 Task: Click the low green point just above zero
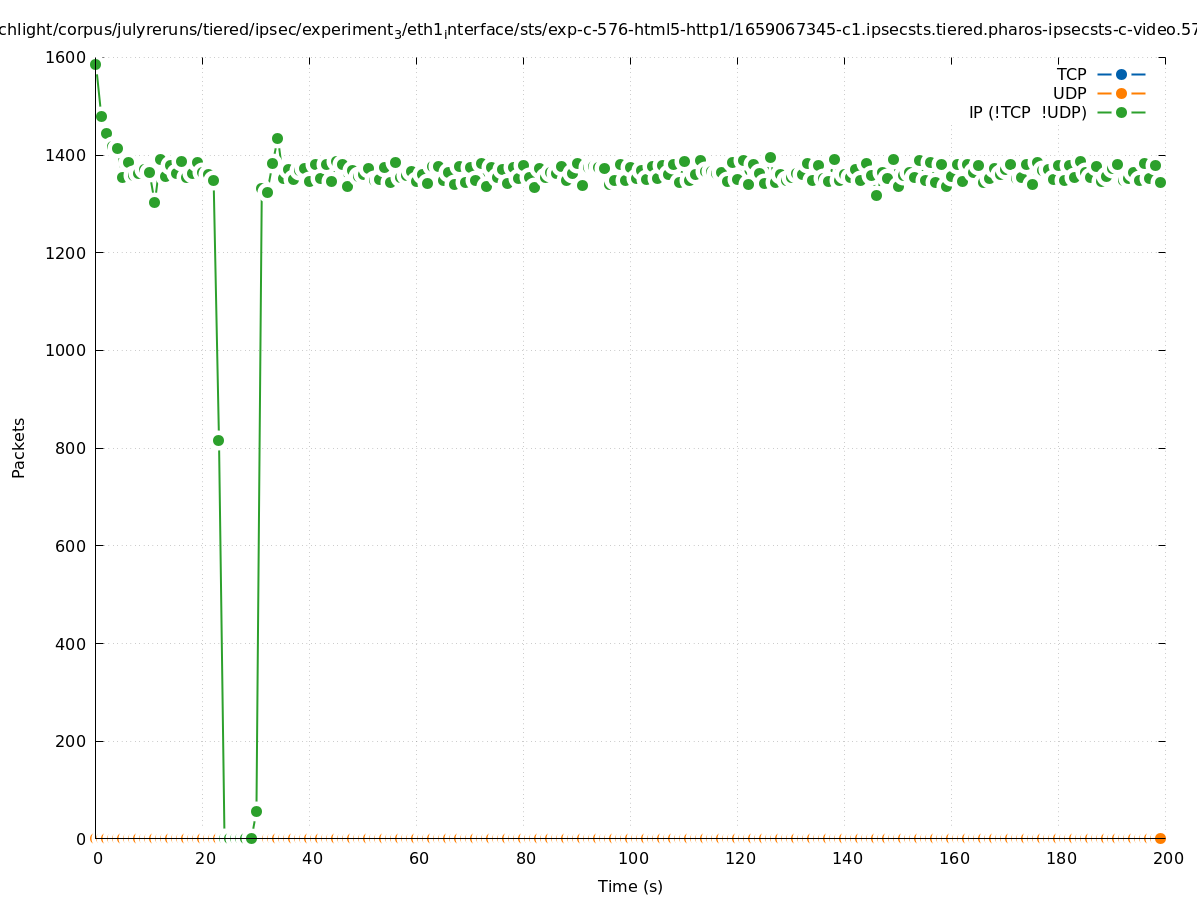pyautogui.click(x=256, y=811)
